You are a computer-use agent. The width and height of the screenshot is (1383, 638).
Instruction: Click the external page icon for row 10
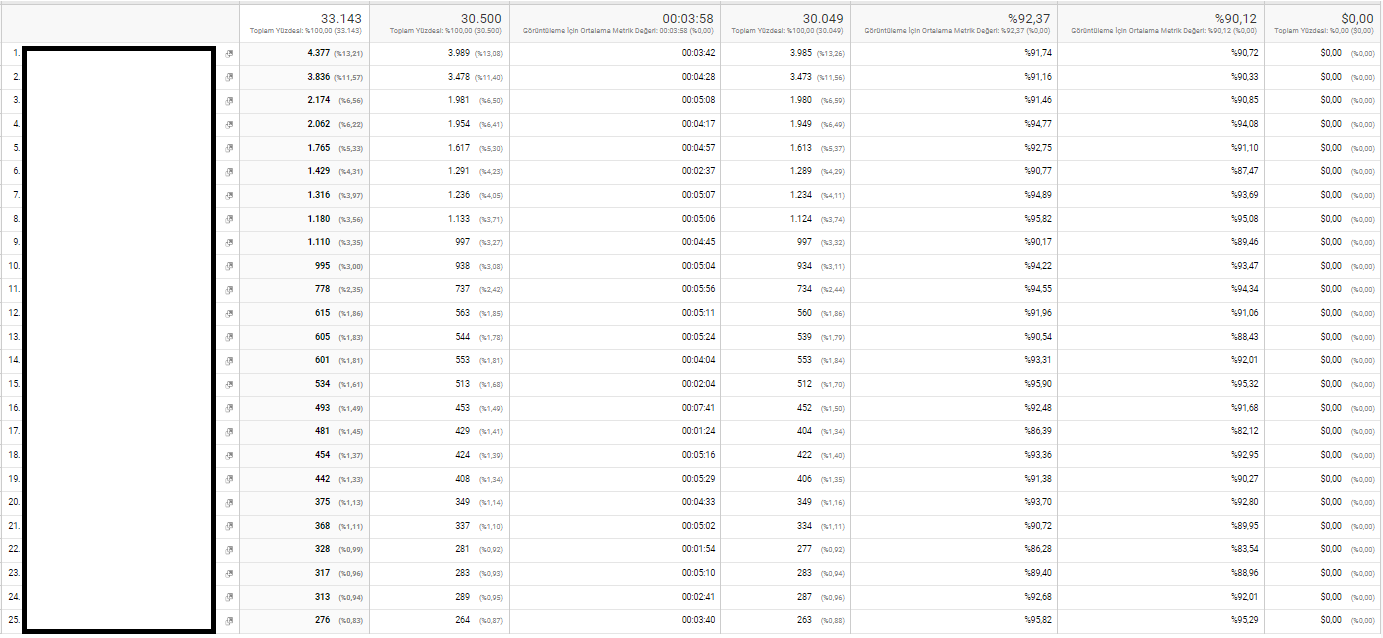tap(229, 266)
